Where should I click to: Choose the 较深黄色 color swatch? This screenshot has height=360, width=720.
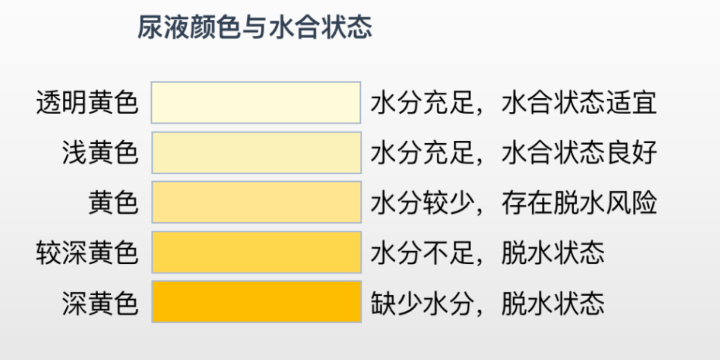pyautogui.click(x=257, y=252)
